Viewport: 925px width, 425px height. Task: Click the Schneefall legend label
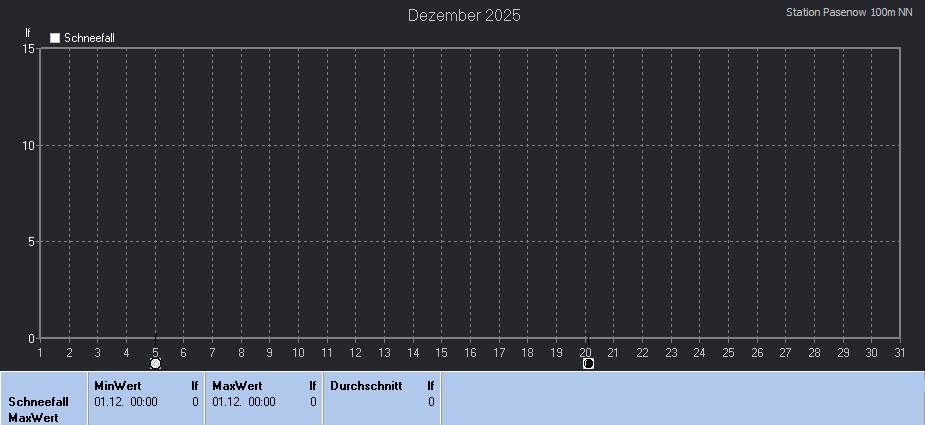tap(89, 38)
